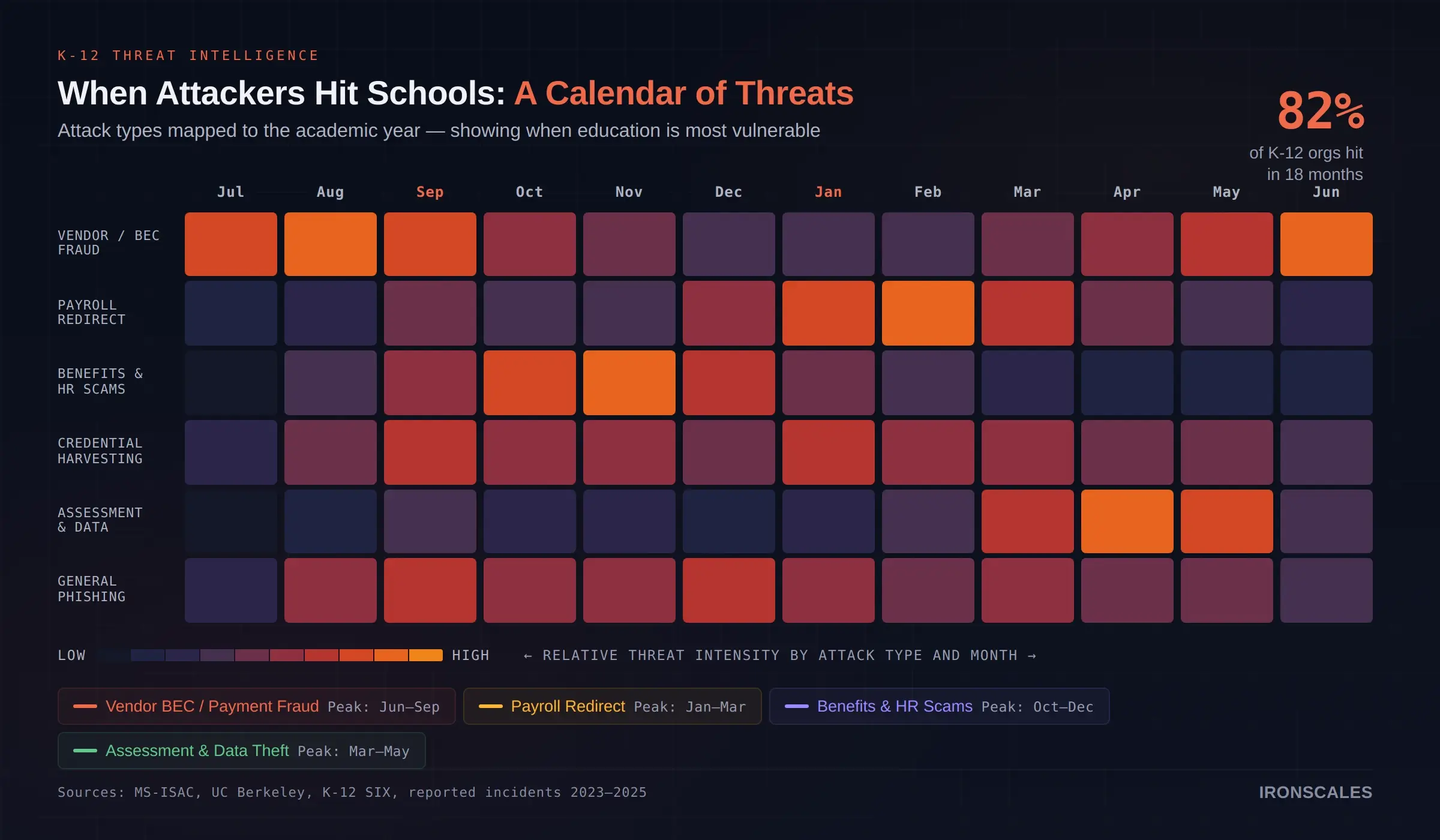Click the Credential Harvesting row label
This screenshot has height=840, width=1440.
100,451
